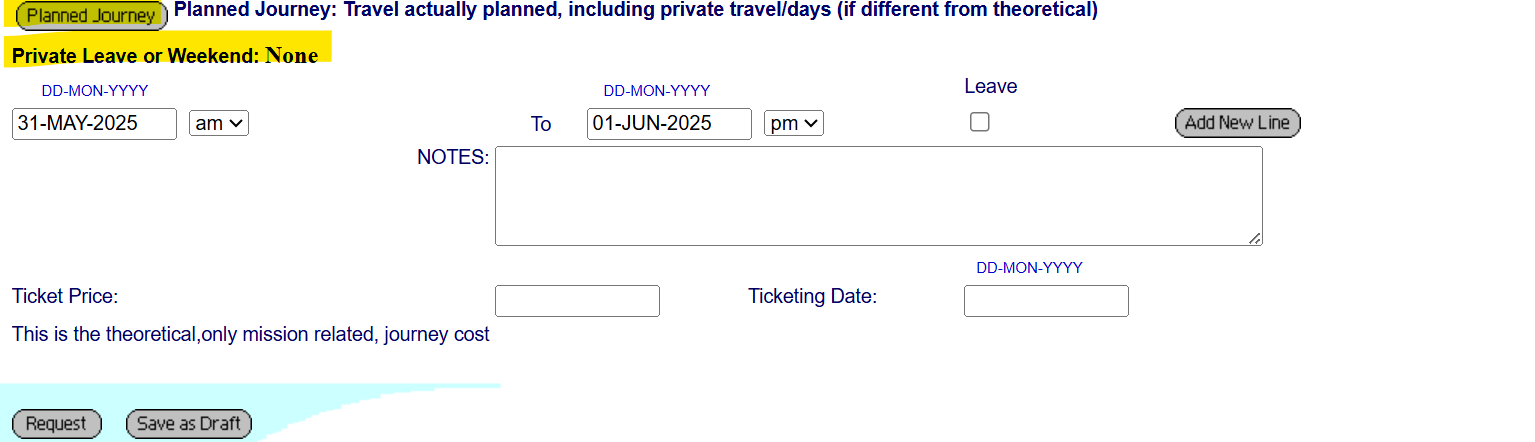Open the pm time-of-day dropdown

794,124
